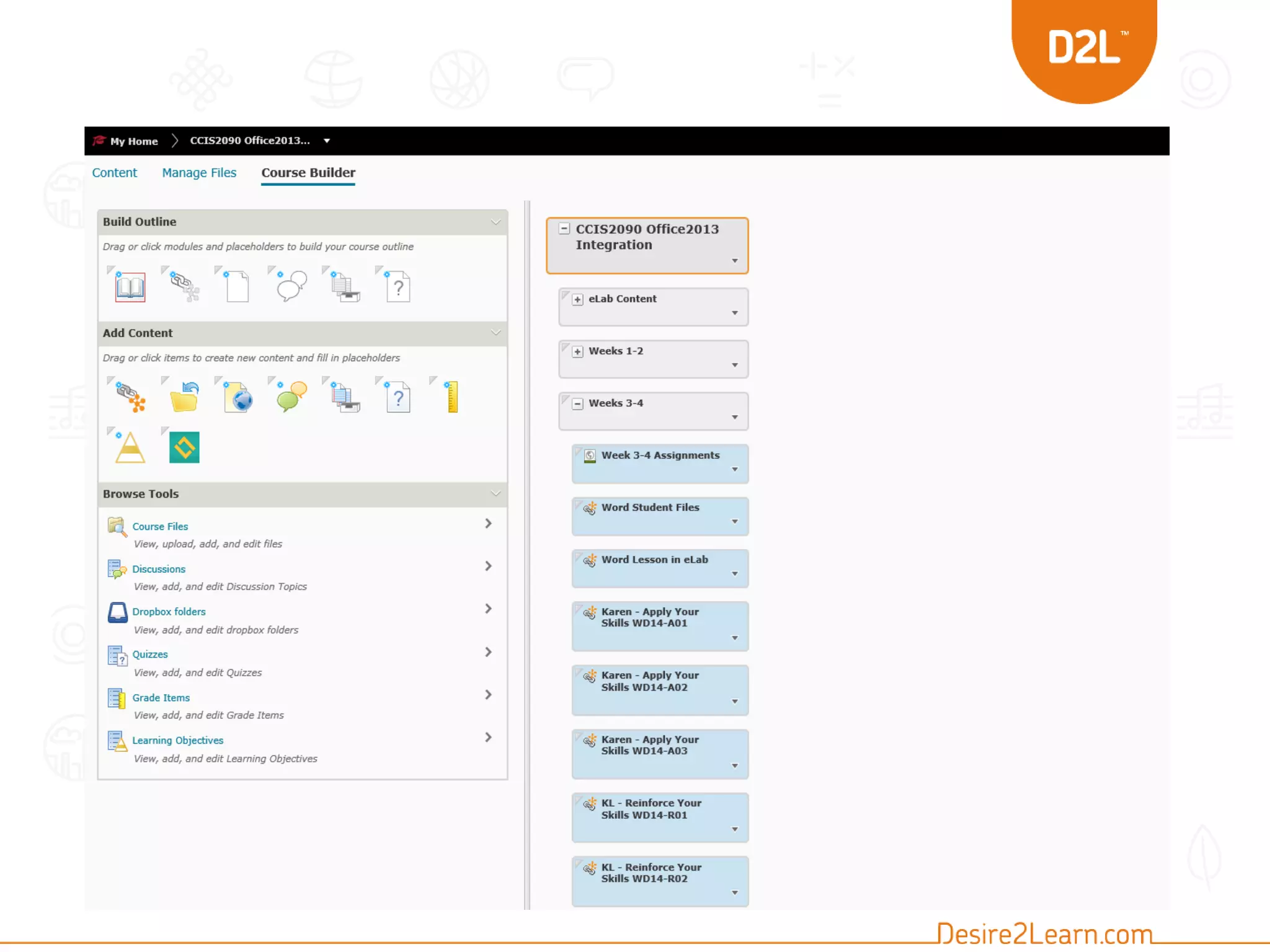This screenshot has height=952, width=1270.
Task: Switch to the Manage Files tab
Action: (199, 173)
